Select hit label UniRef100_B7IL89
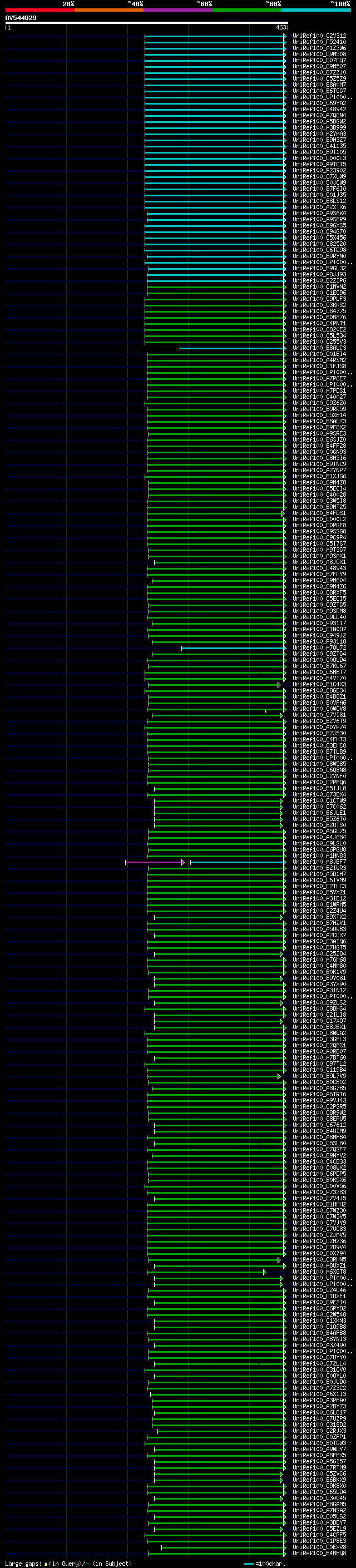Image resolution: width=356 pixels, height=1568 pixels. 319,752
